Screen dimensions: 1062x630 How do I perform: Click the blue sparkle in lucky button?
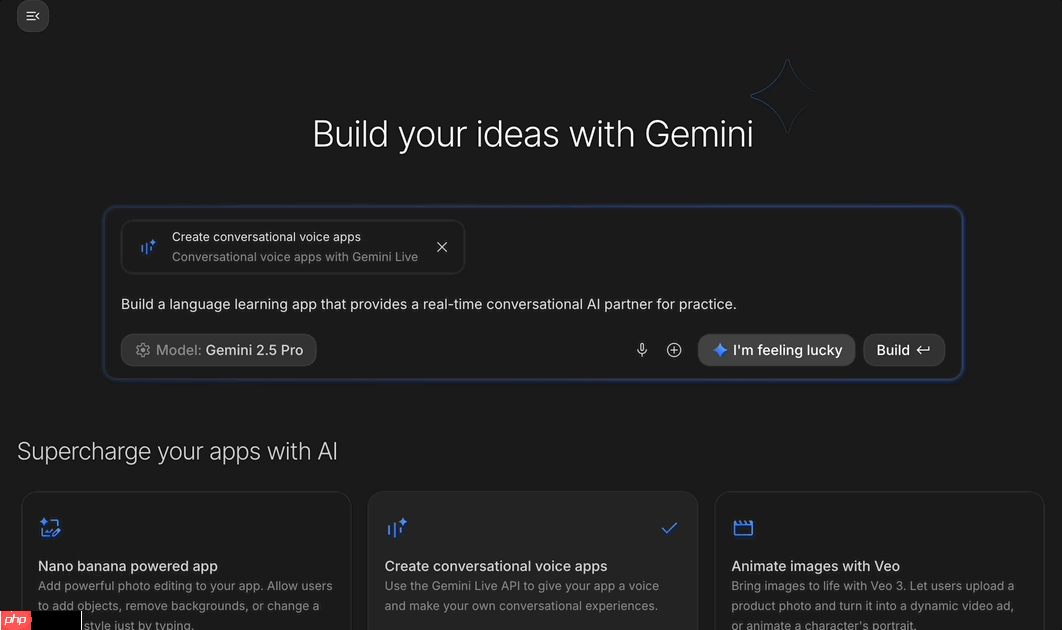[x=720, y=350]
